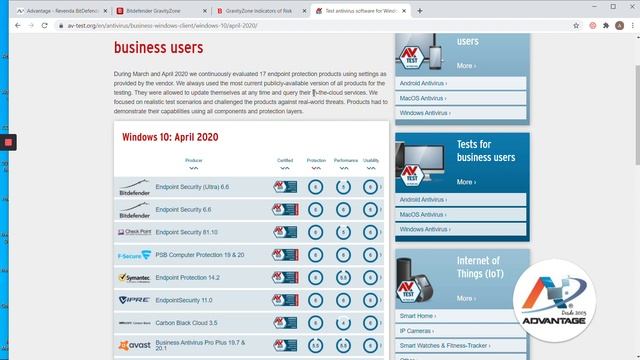This screenshot has height=360, width=640.
Task: Click Usability score for Bitdefender Ultra
Action: tap(370, 187)
